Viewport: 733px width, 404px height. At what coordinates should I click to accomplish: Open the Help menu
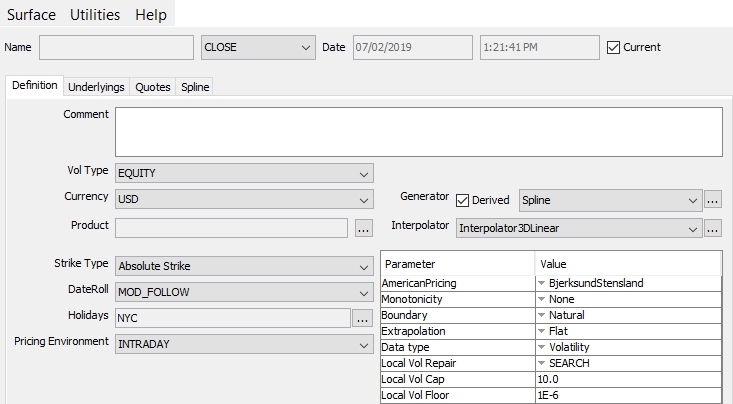click(x=151, y=14)
